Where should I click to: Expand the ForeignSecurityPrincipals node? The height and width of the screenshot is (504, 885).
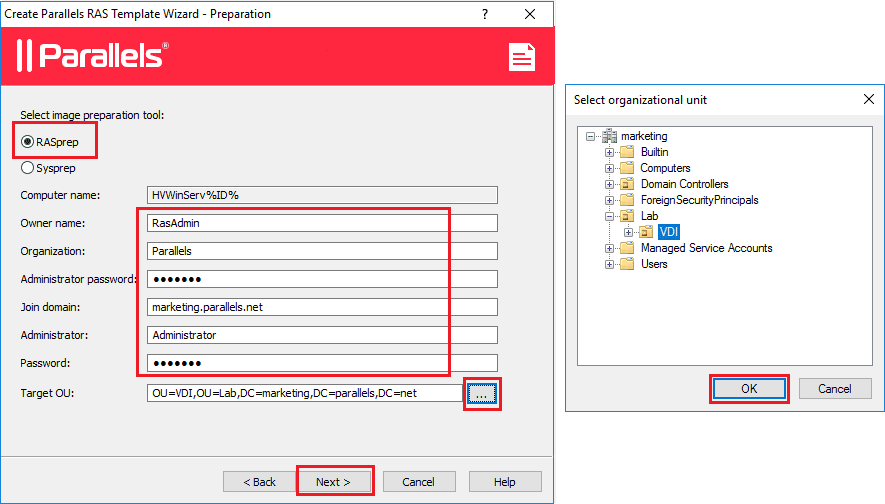point(609,200)
